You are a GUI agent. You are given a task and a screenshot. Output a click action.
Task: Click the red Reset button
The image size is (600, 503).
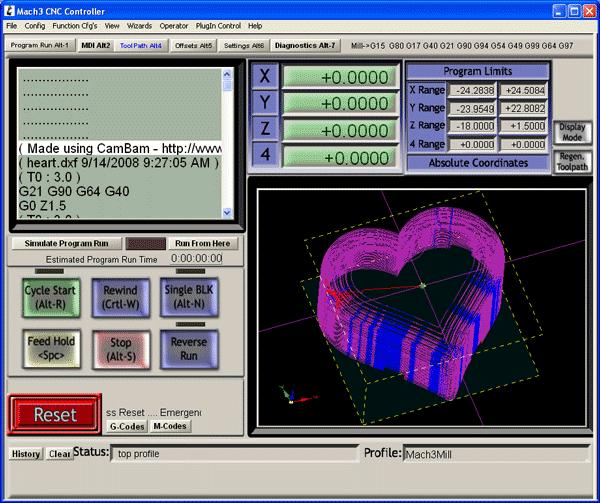[x=55, y=415]
